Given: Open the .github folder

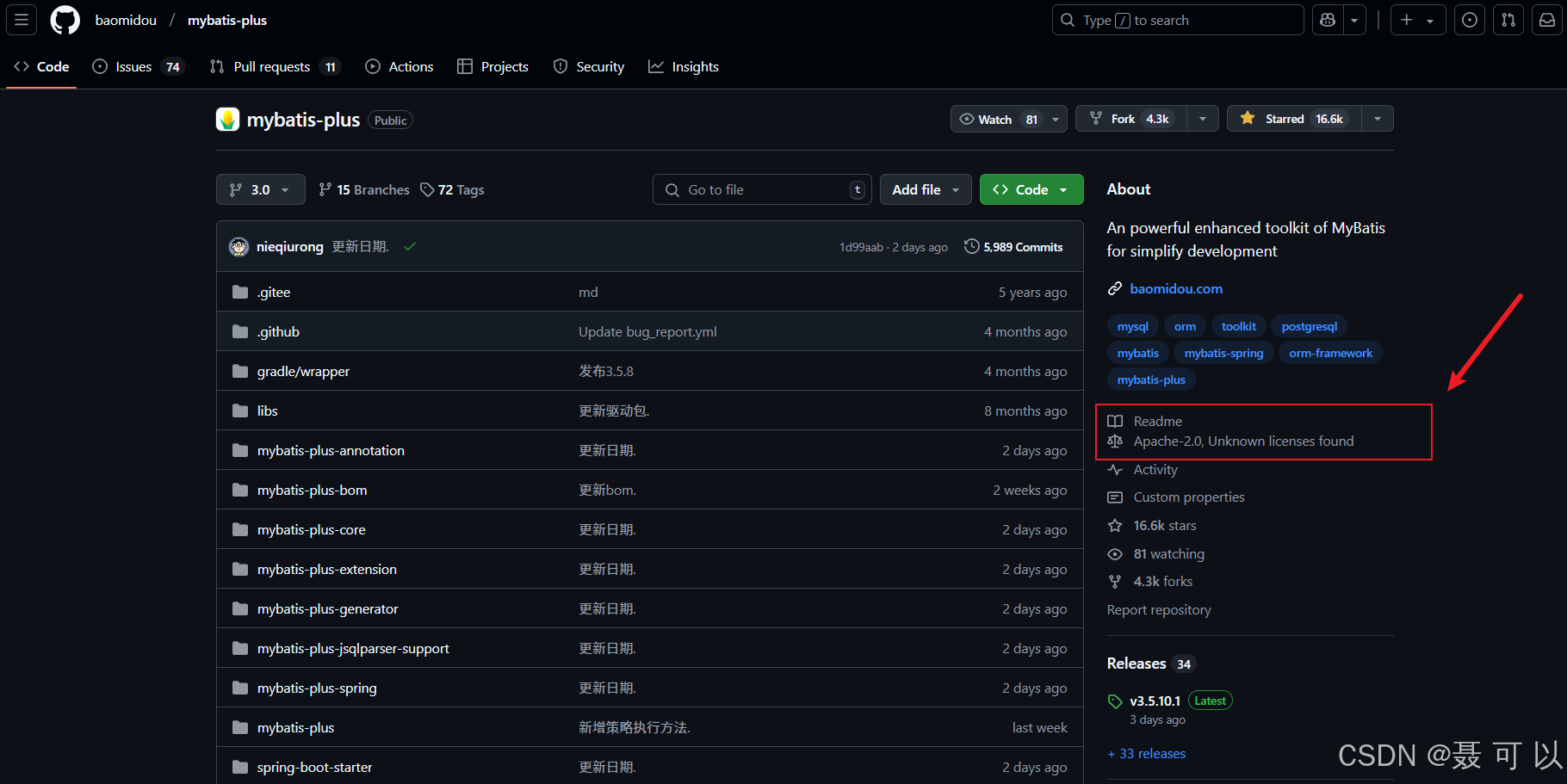Looking at the screenshot, I should pyautogui.click(x=278, y=331).
